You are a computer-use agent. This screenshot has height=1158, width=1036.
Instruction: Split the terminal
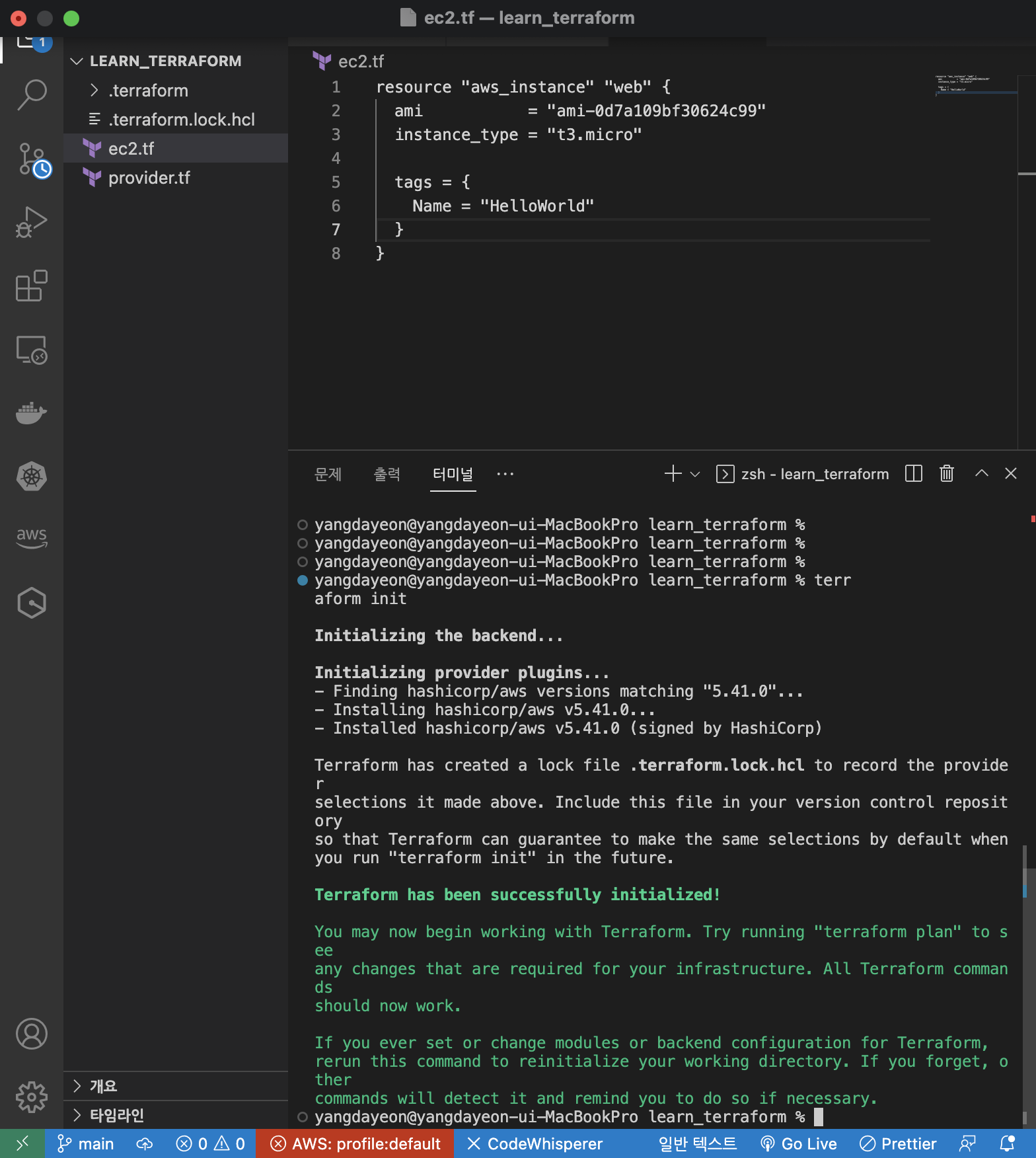tap(914, 473)
